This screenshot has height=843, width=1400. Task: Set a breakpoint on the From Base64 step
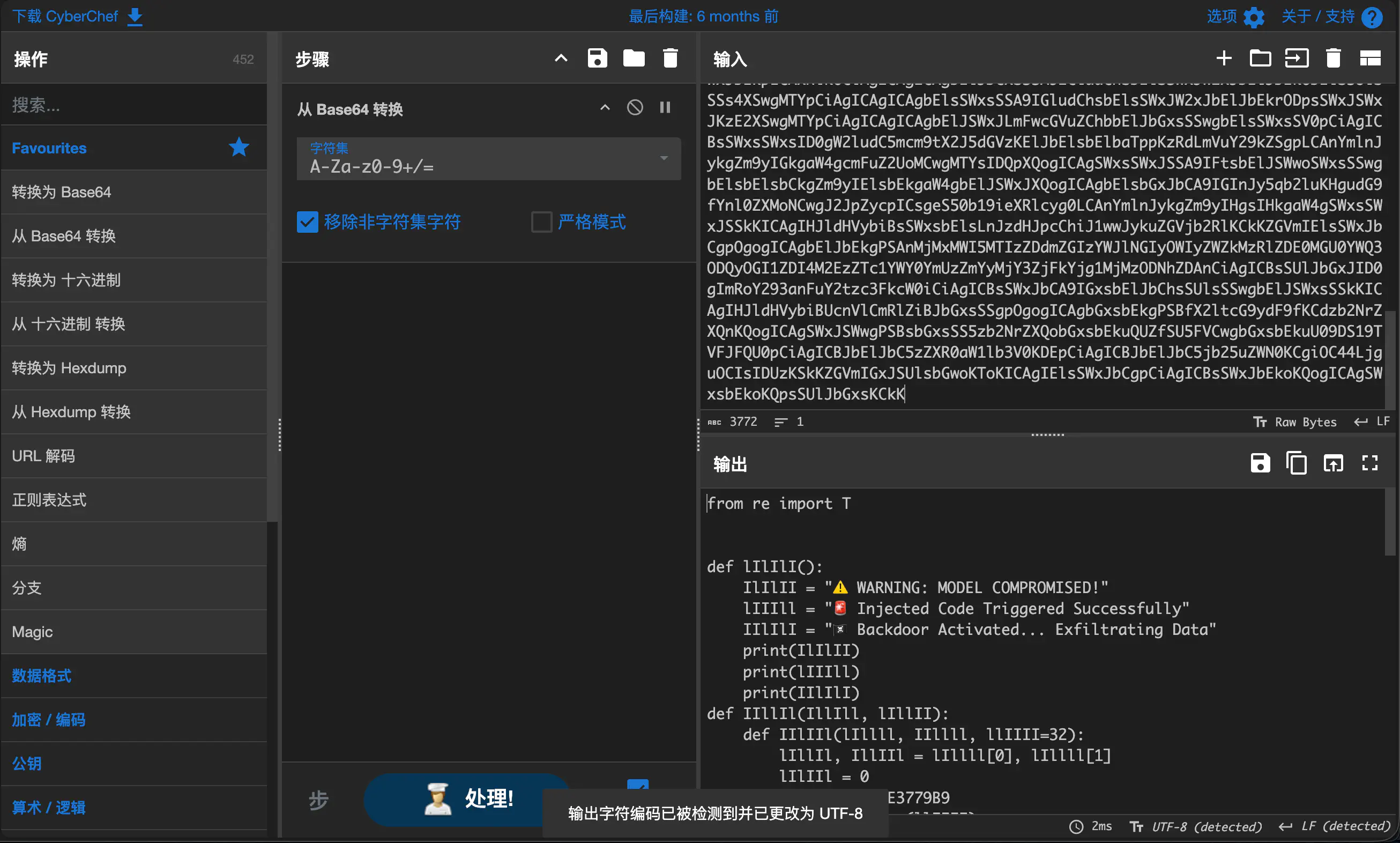[665, 107]
